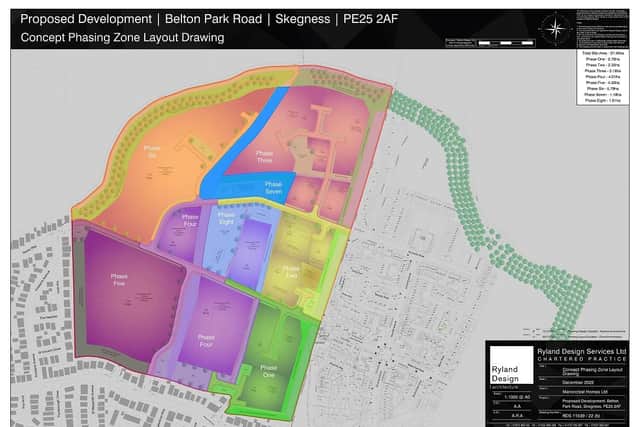This screenshot has height=427, width=640.
Task: Select 'Phase Two' row in area legend
Action: [603, 65]
